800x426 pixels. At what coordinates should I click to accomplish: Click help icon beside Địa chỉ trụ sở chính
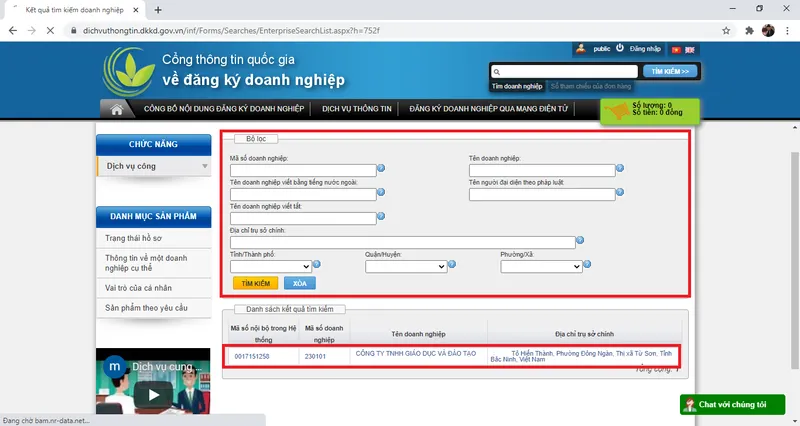click(x=580, y=241)
